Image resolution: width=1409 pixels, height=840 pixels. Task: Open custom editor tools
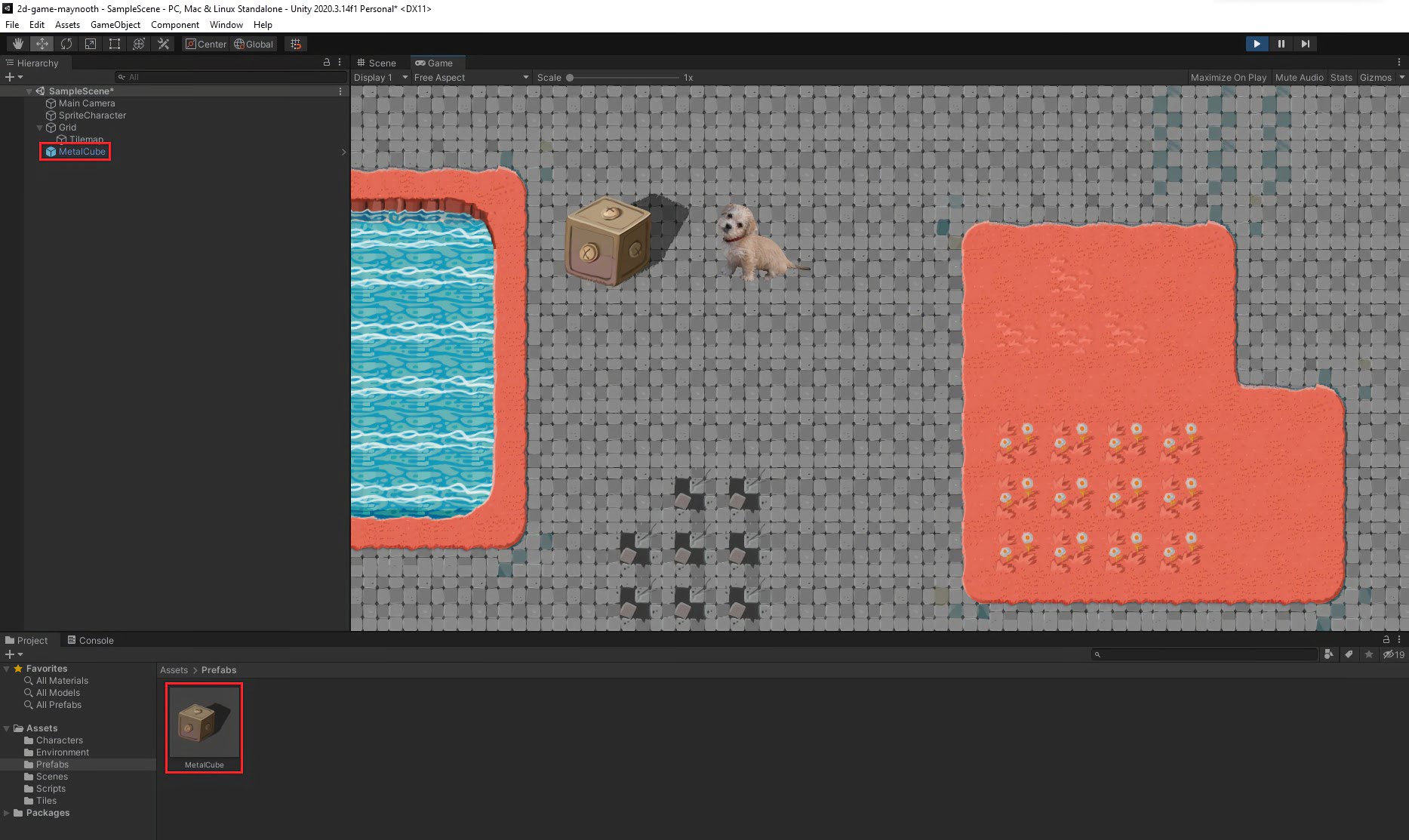point(163,44)
